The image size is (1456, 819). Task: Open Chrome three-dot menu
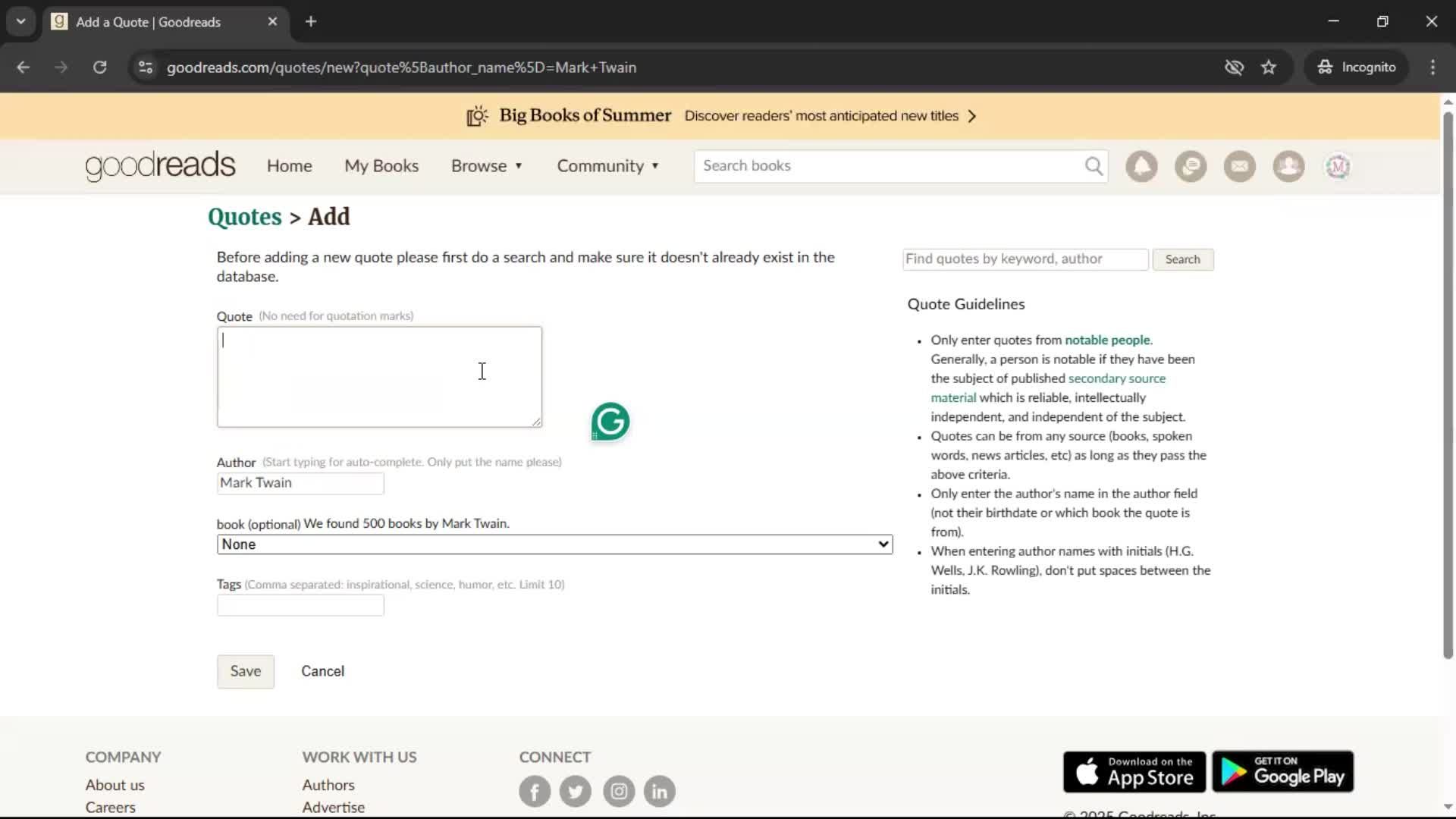click(x=1432, y=67)
